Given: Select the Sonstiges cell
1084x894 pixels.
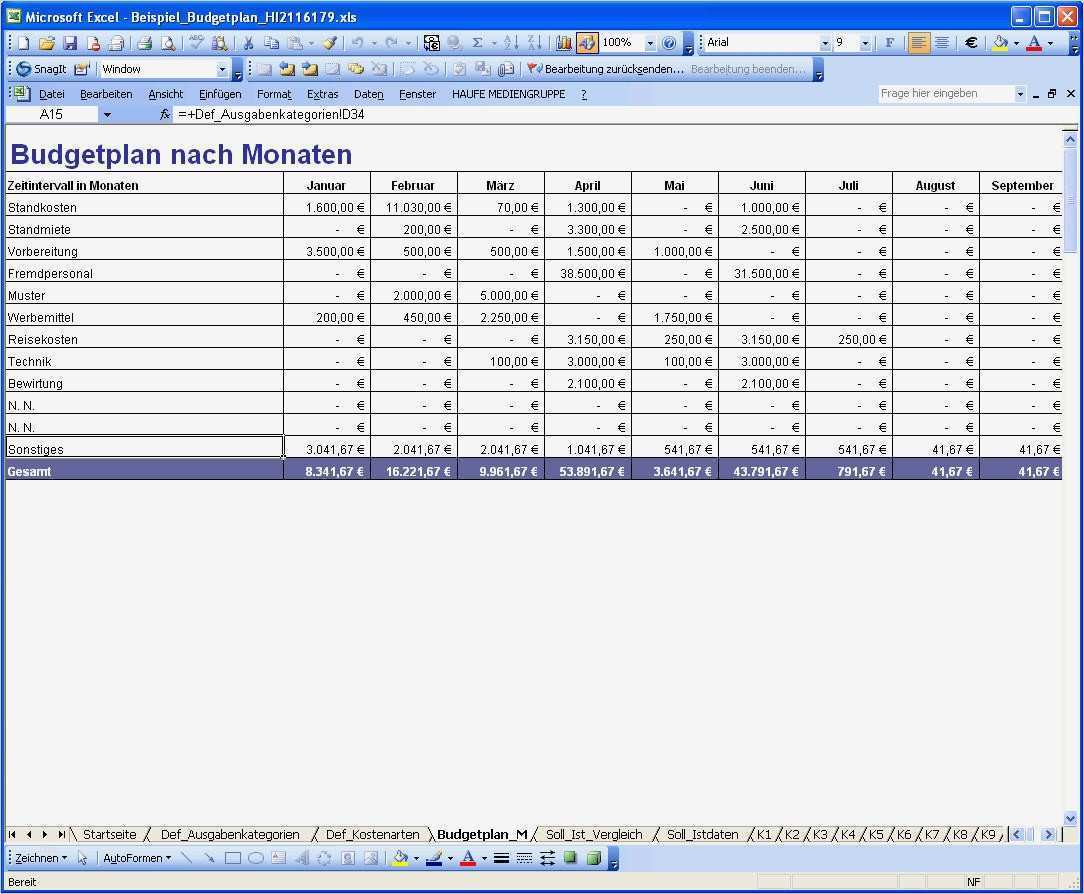Looking at the screenshot, I should (144, 449).
